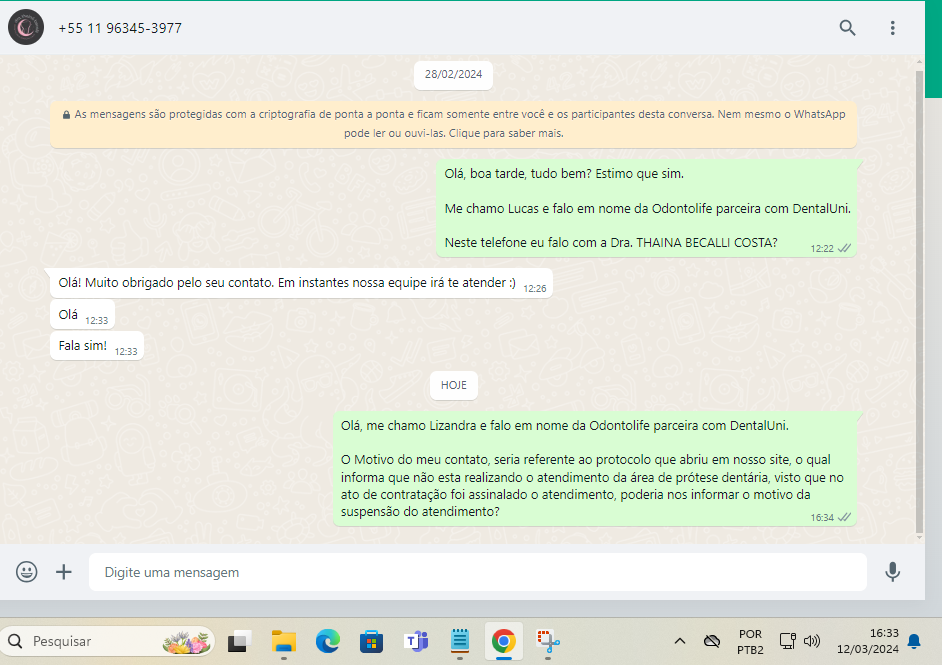The width and height of the screenshot is (942, 665).
Task: Record a voice message with microphone
Action: [892, 571]
